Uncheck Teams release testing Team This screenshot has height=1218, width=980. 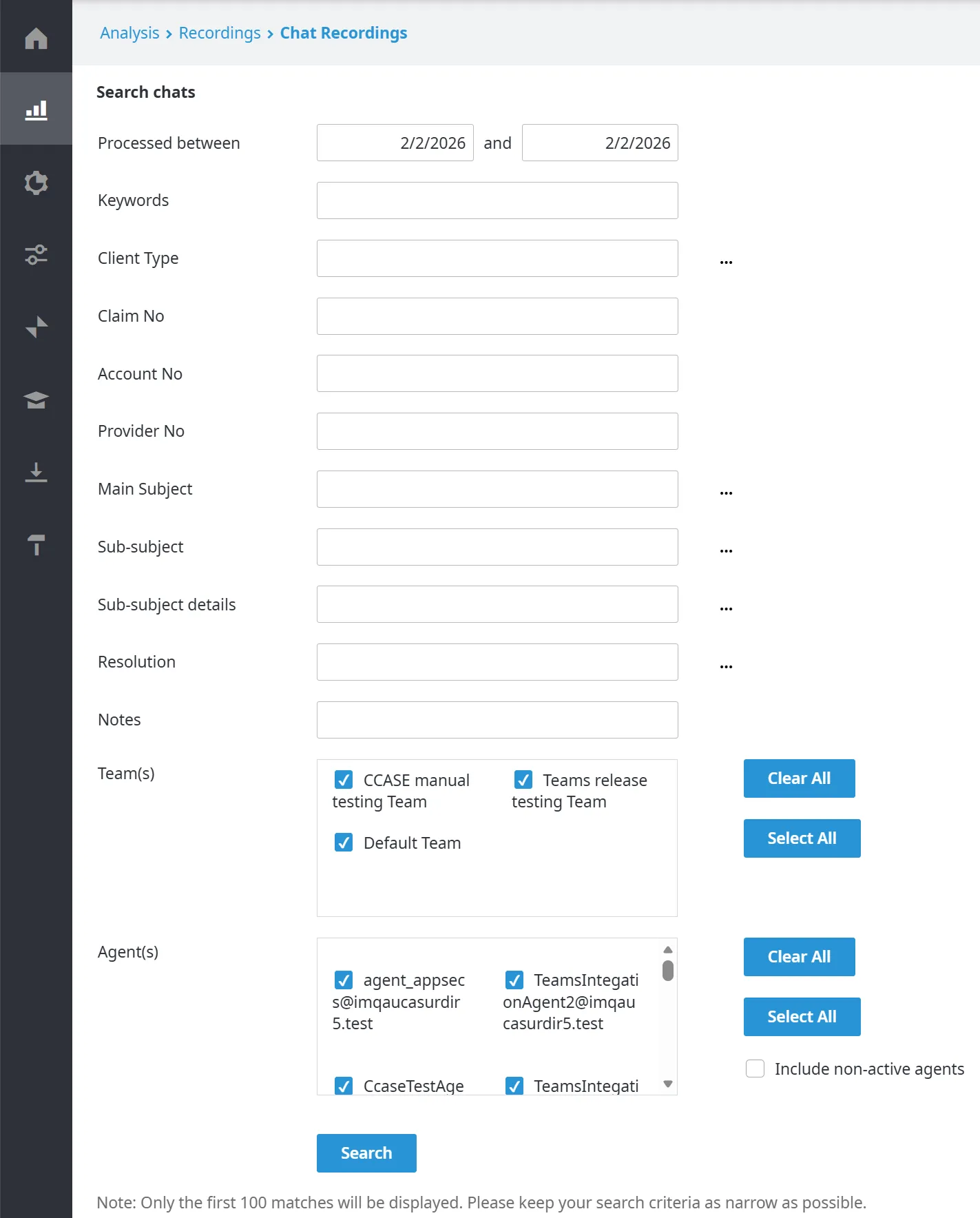click(523, 780)
